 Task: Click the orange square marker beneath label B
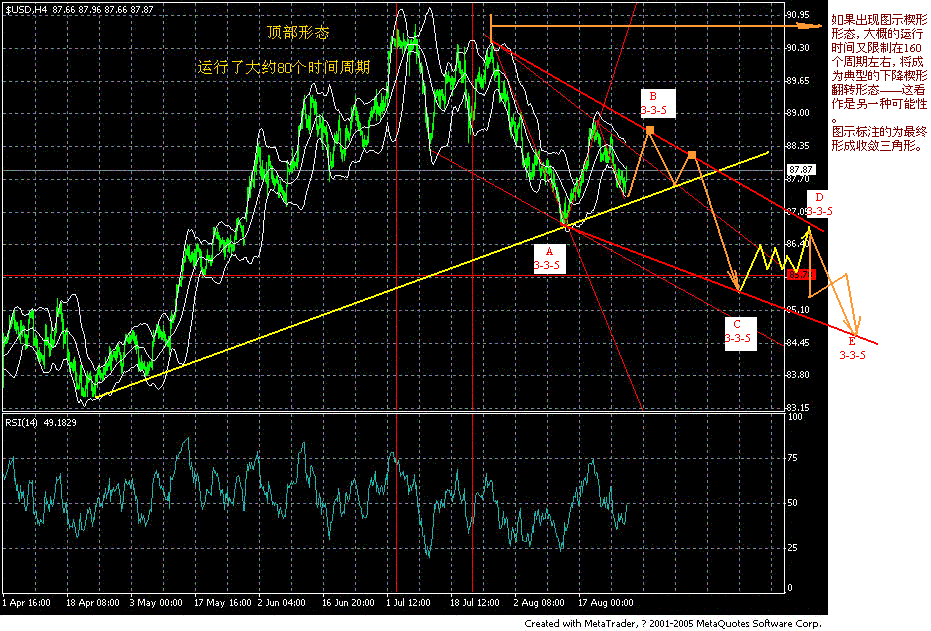click(650, 129)
